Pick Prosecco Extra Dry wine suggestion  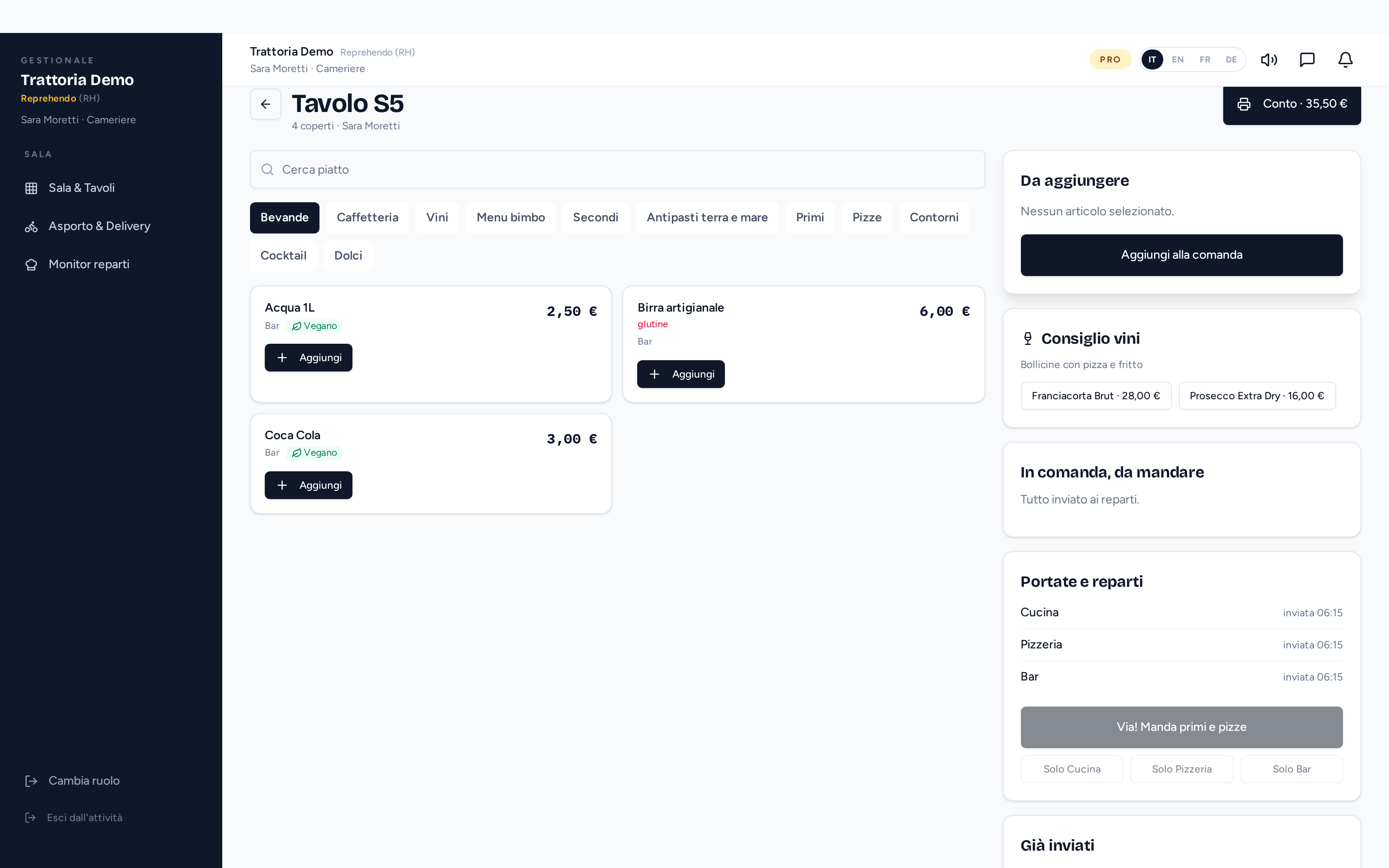(1257, 396)
